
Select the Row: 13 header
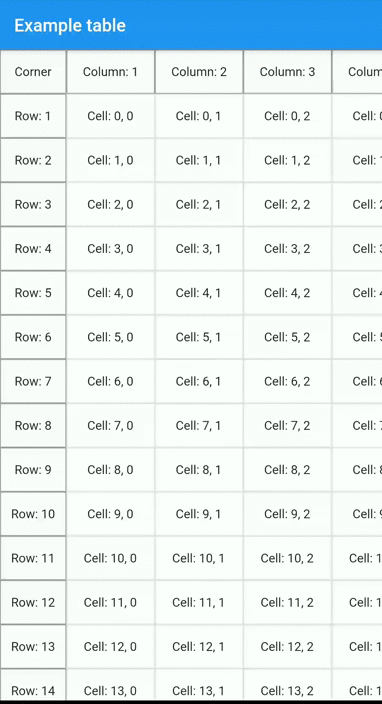coord(33,647)
